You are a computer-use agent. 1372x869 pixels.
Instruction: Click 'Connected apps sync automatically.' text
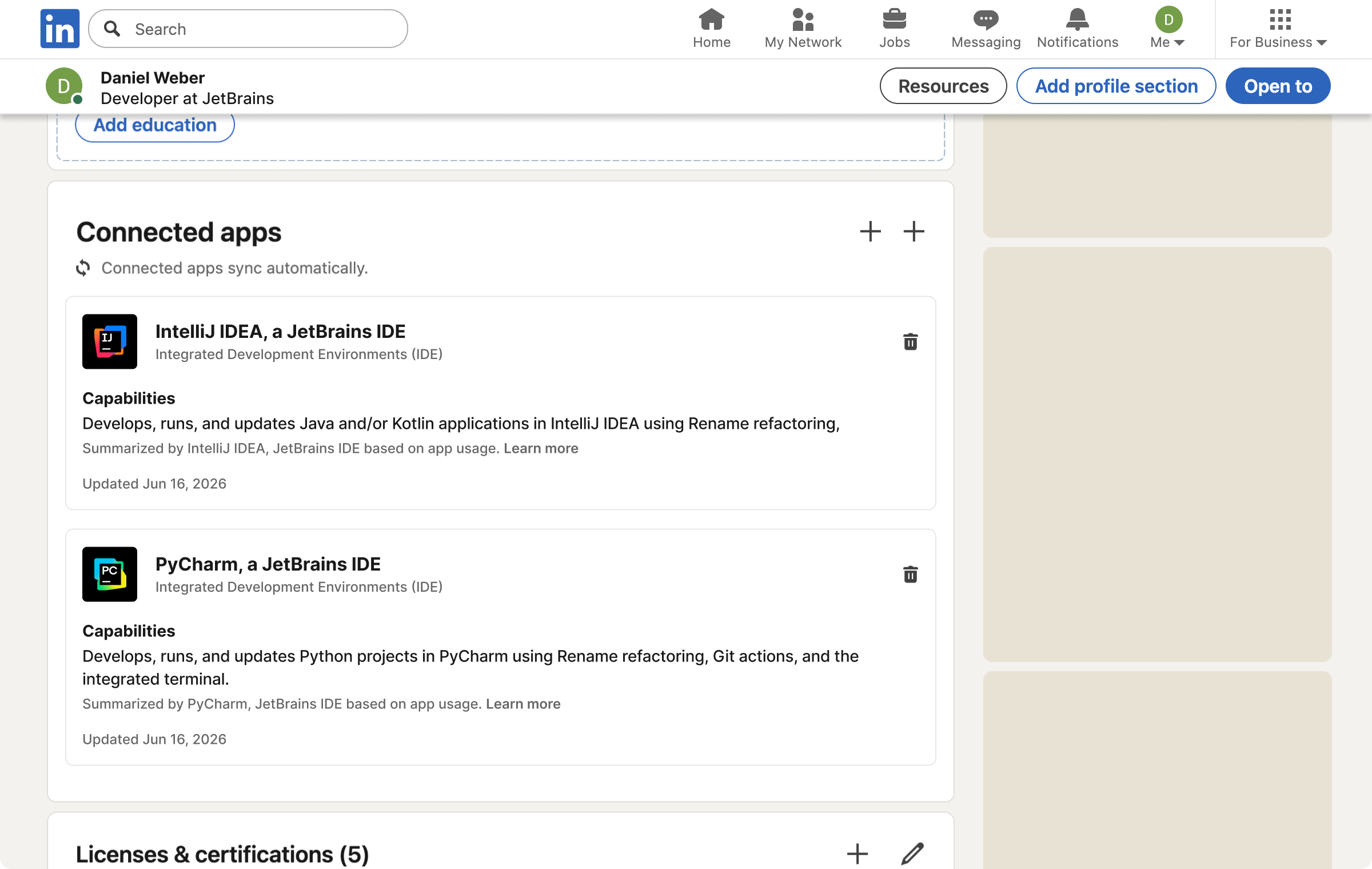point(234,268)
